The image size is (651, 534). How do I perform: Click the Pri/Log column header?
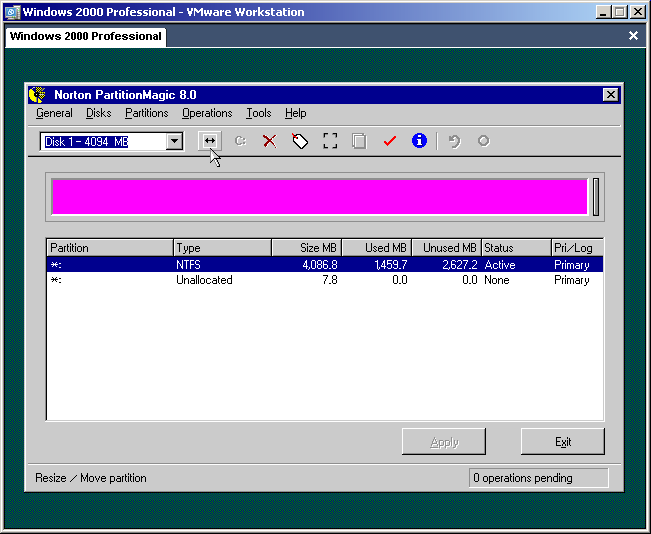578,248
